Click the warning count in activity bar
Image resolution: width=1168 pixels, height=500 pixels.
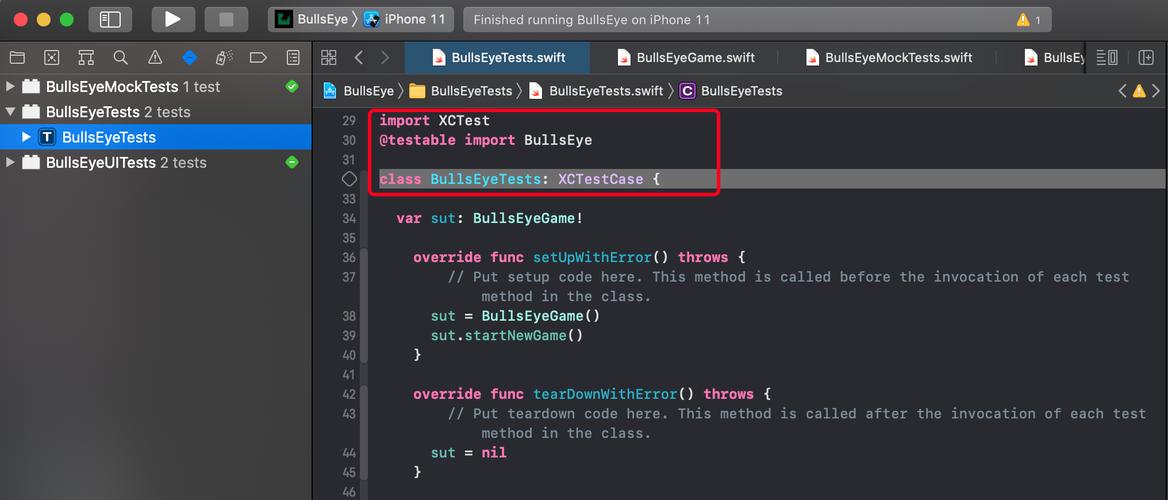point(1029,20)
